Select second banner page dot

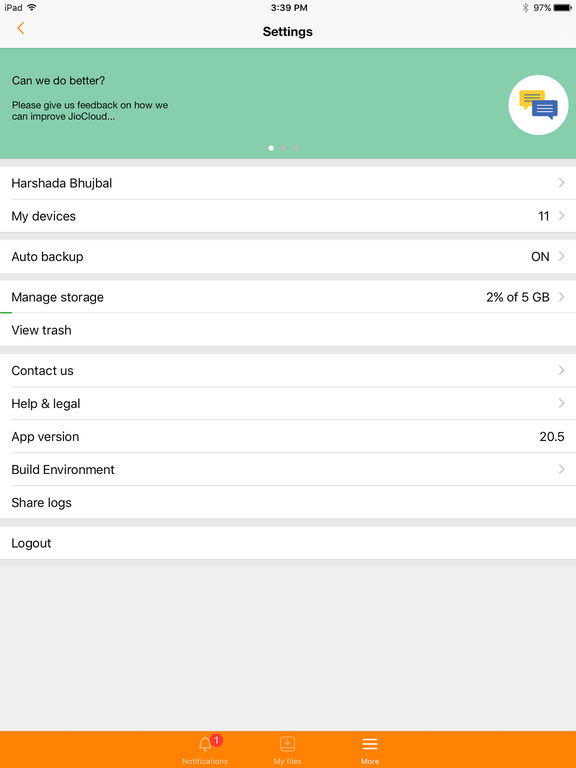click(283, 148)
